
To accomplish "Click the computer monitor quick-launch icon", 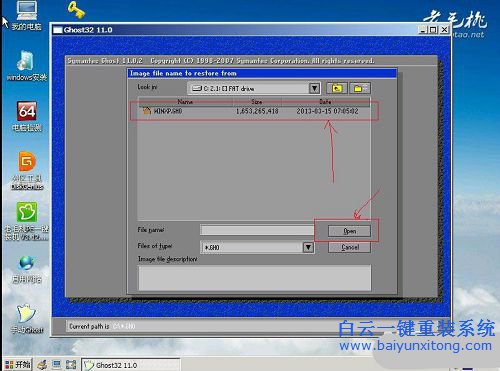I will [57, 365].
